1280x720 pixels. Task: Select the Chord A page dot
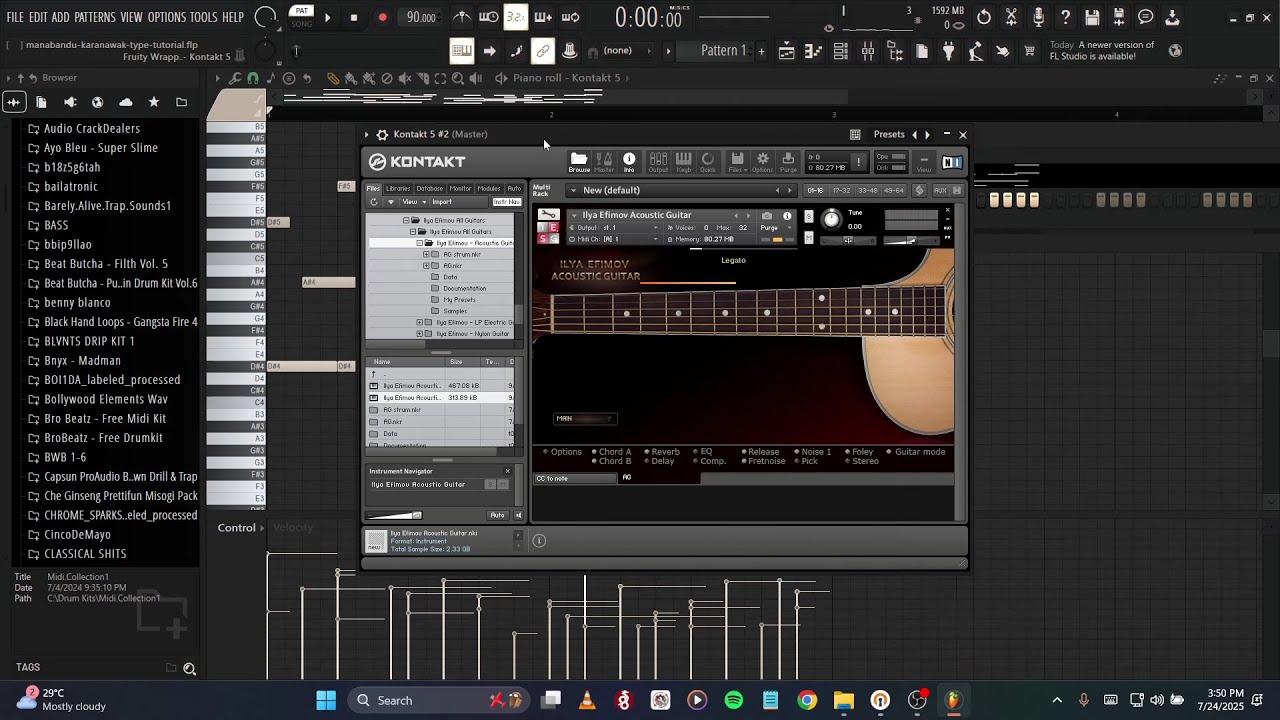point(594,452)
